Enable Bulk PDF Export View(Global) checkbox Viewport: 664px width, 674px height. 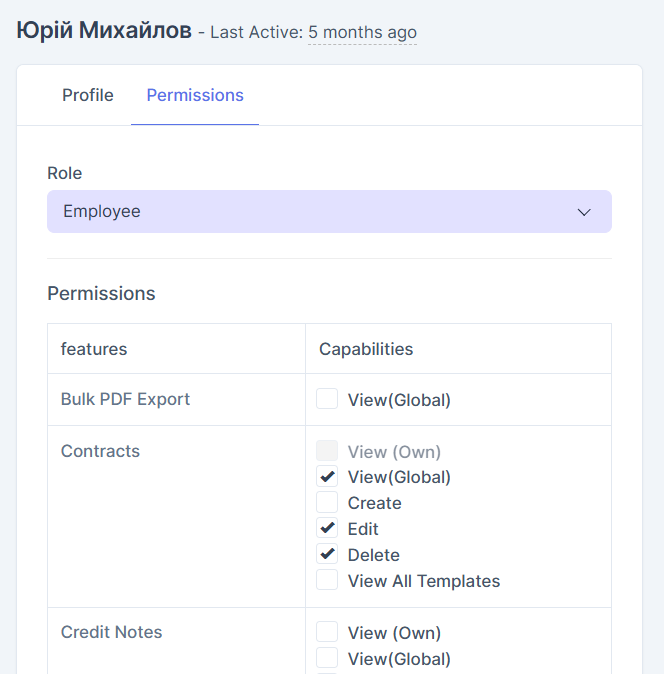pyautogui.click(x=327, y=400)
